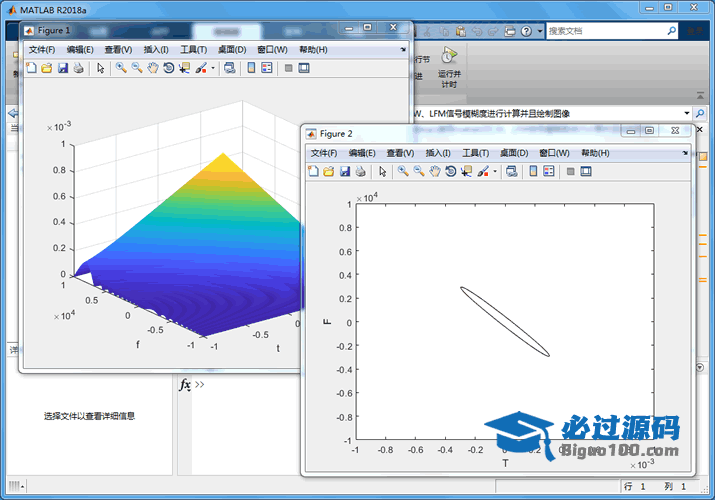The height and width of the screenshot is (500, 715).
Task: Select Zoom In tool in Figure 1
Action: (121, 68)
